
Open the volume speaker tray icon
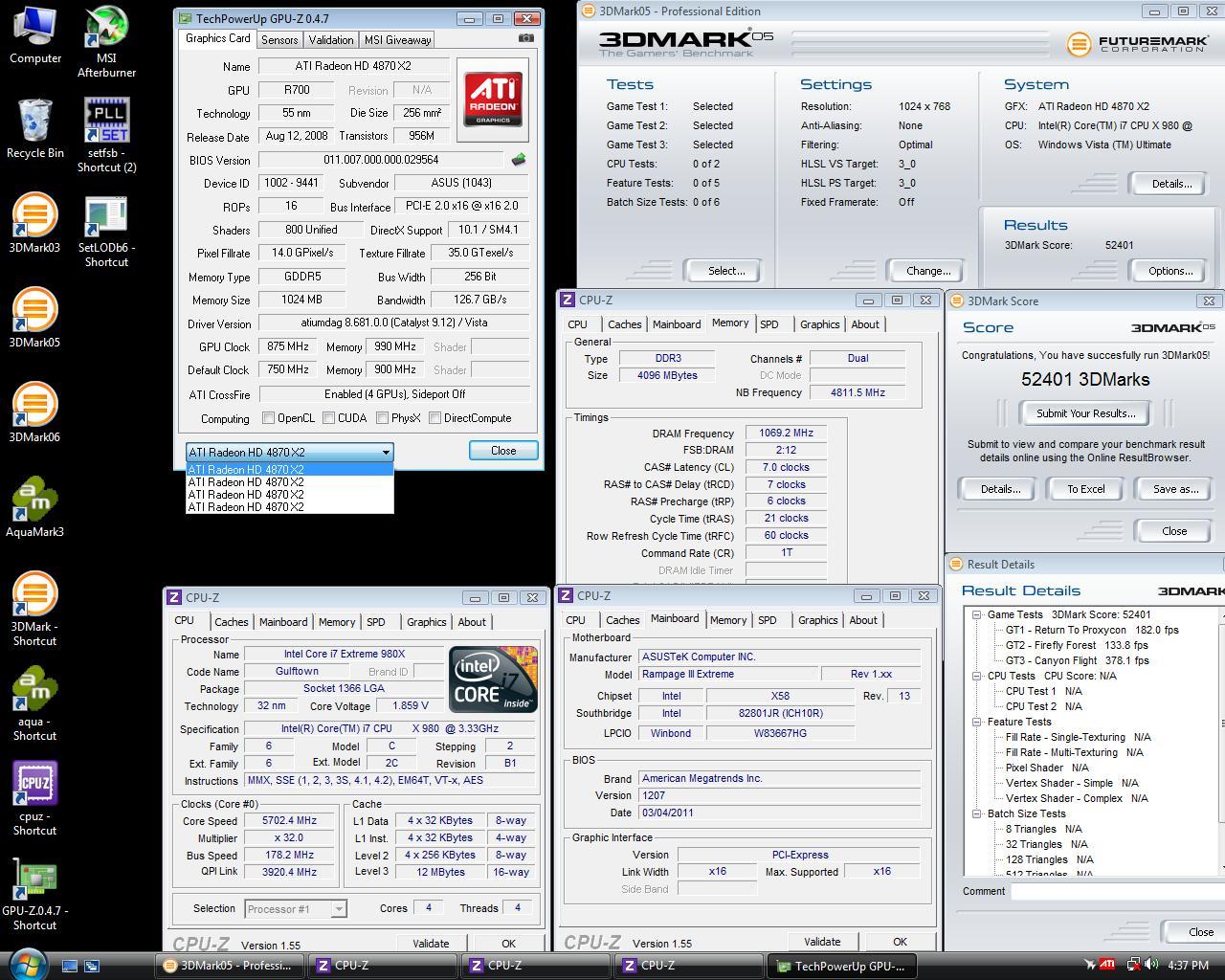coord(1151,965)
